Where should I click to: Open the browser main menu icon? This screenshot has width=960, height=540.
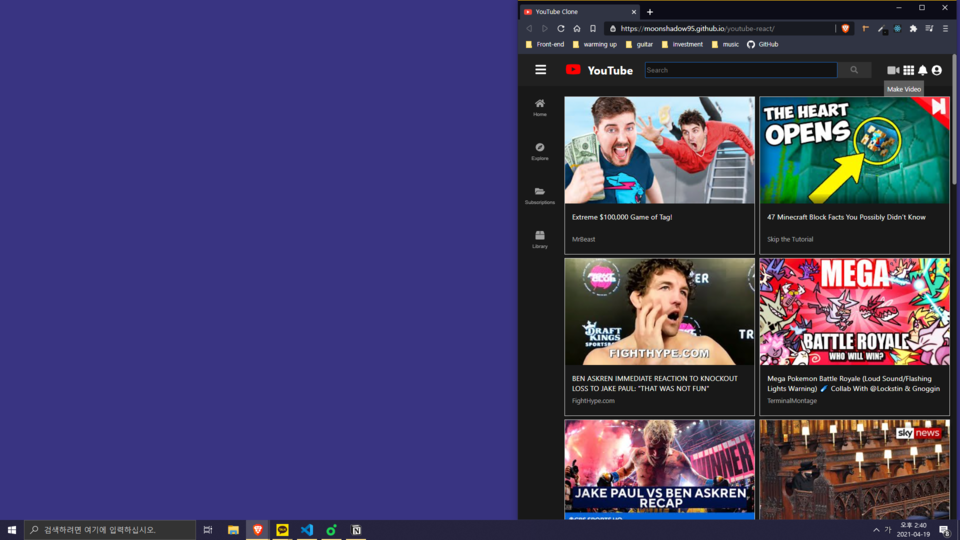[945, 28]
